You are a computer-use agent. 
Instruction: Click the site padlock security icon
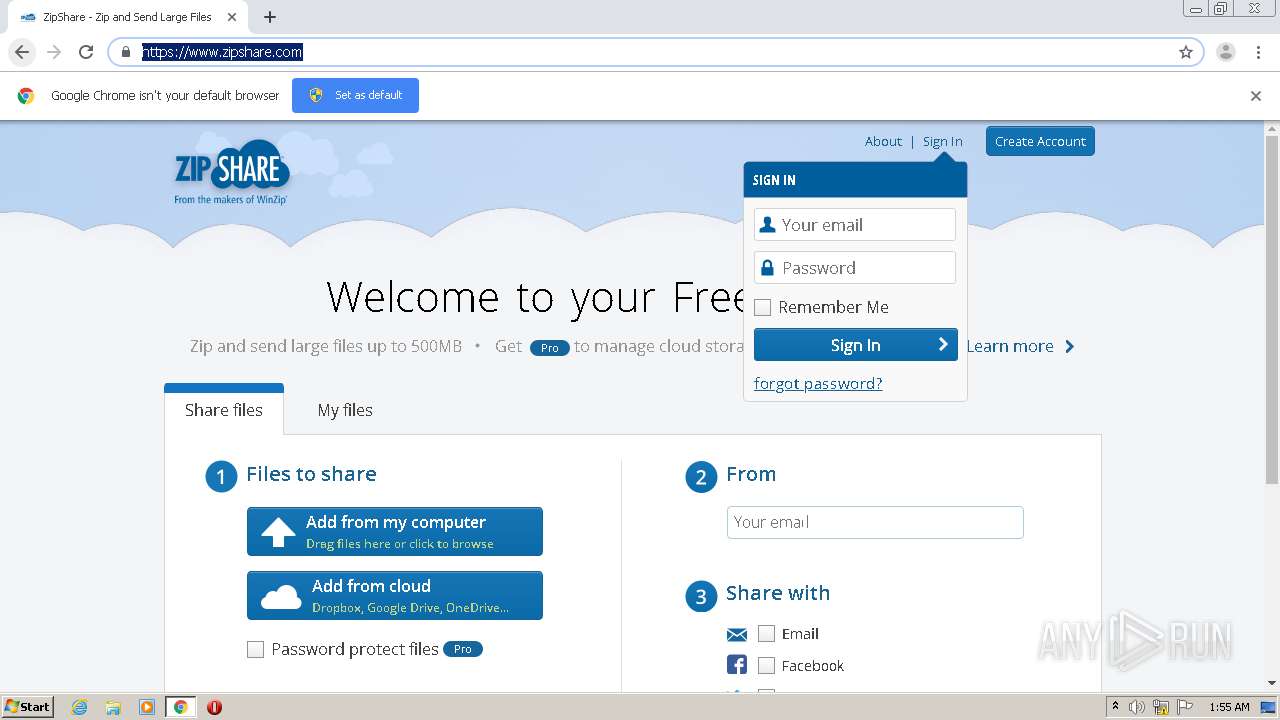(x=126, y=52)
